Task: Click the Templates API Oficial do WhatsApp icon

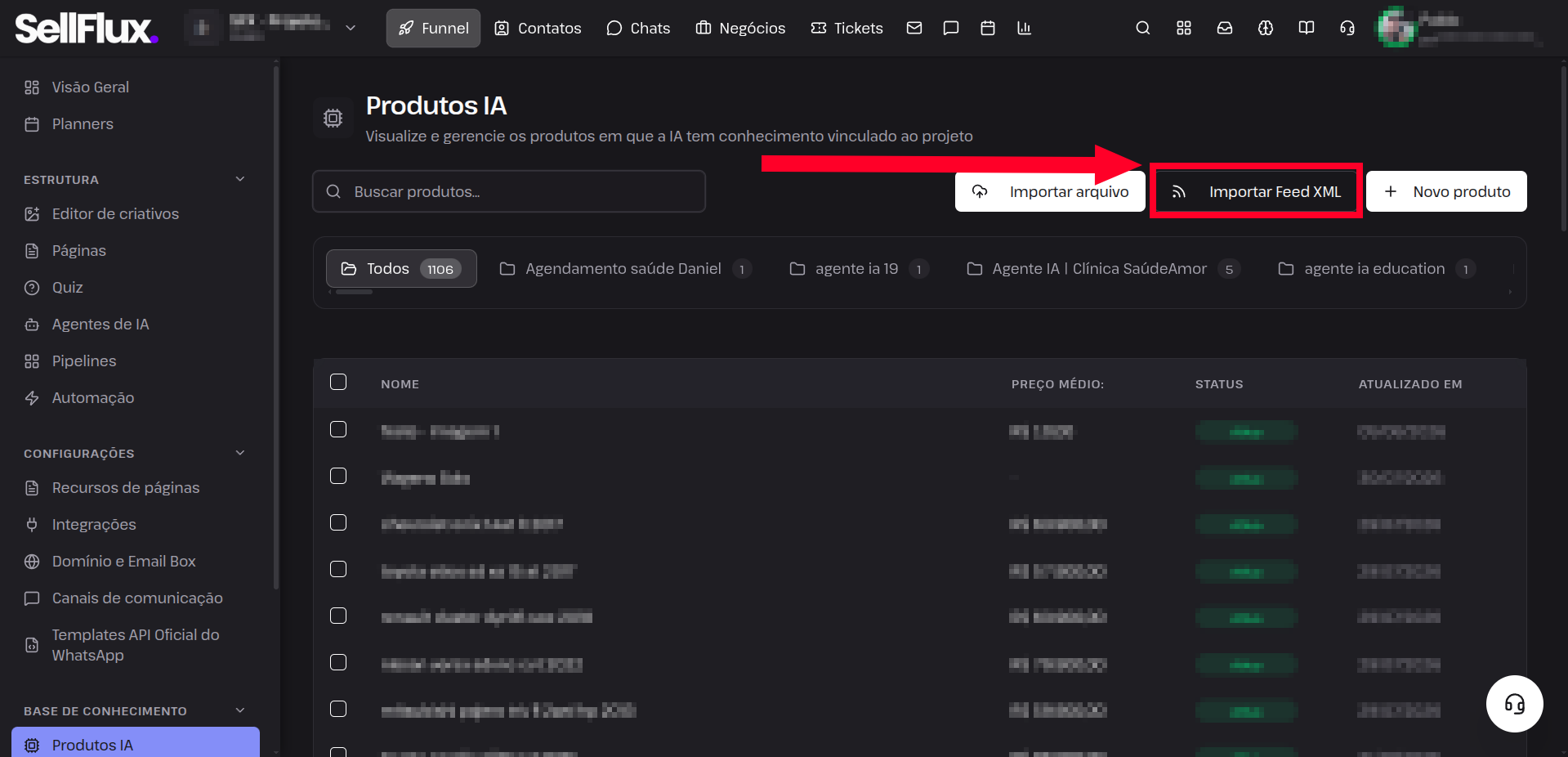Action: point(32,645)
